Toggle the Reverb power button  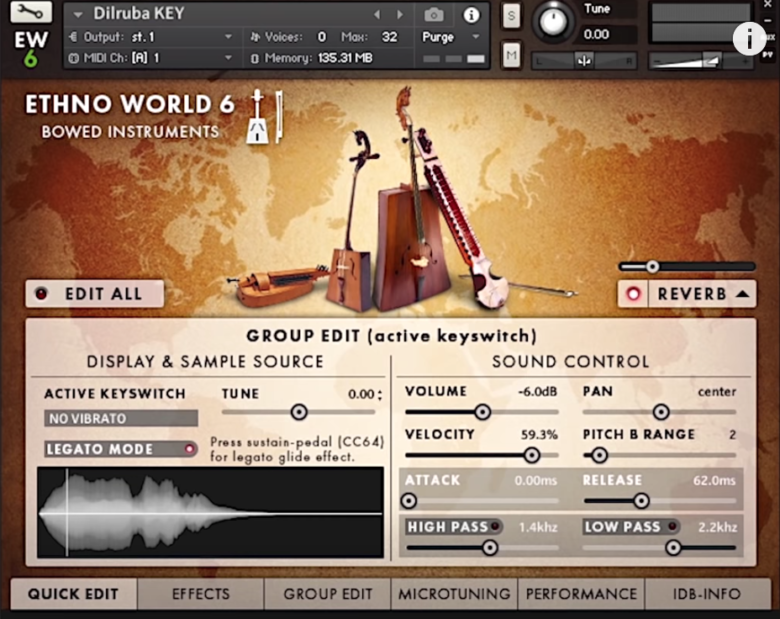pos(633,294)
